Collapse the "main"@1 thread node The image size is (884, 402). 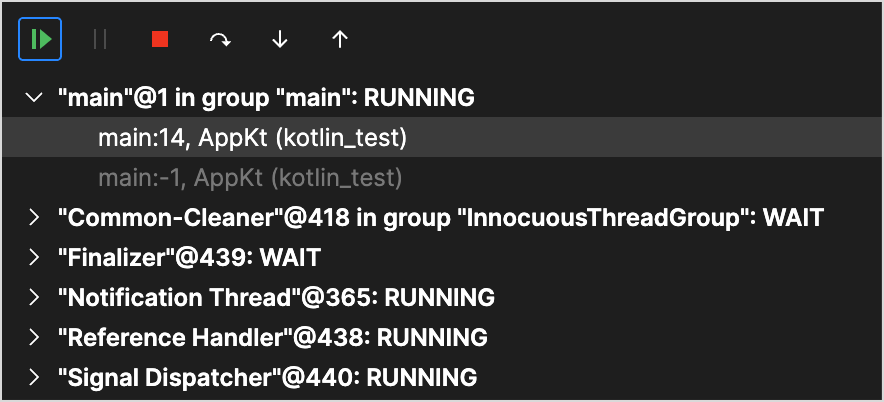[x=34, y=98]
